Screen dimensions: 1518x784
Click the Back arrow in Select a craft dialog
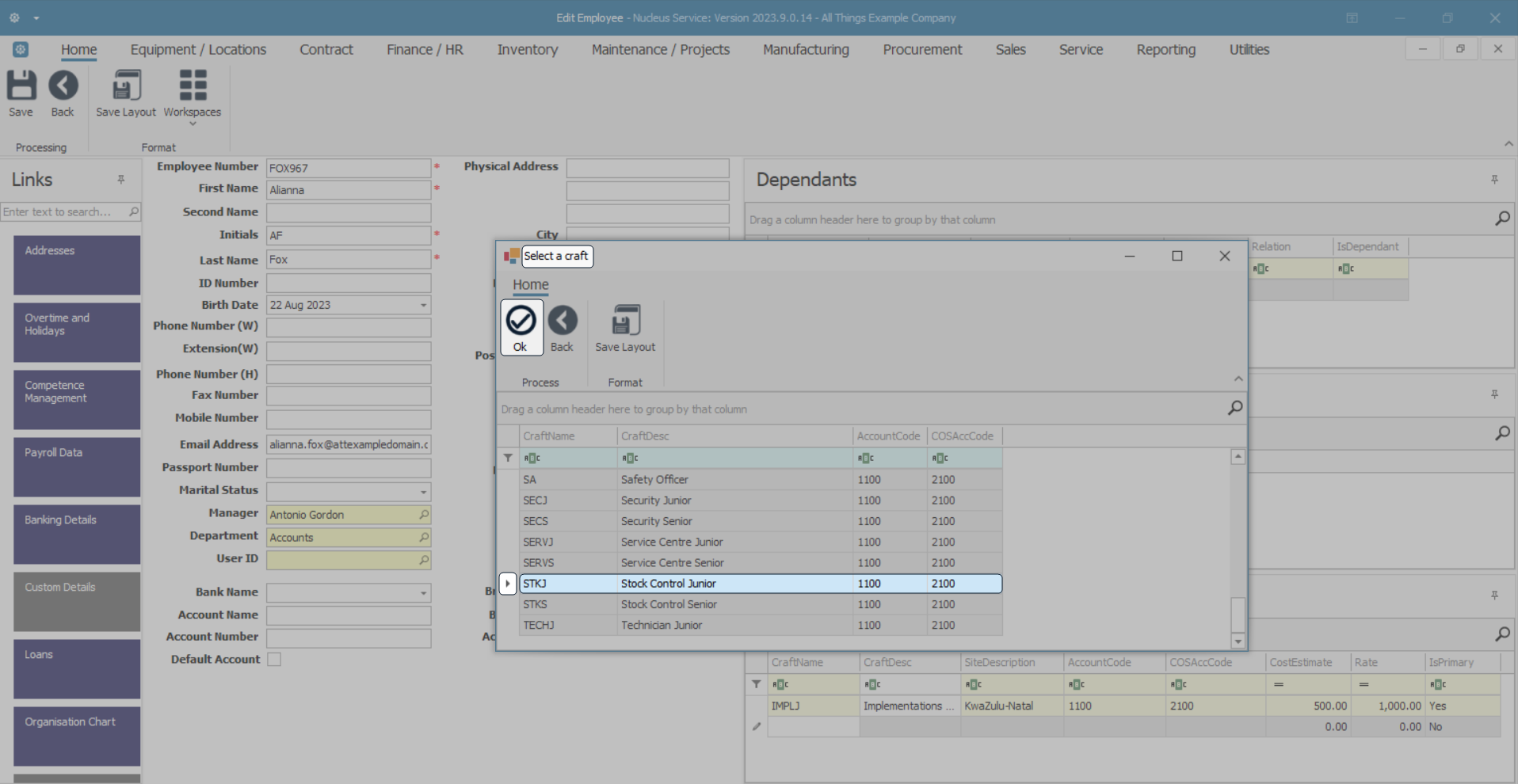point(562,322)
